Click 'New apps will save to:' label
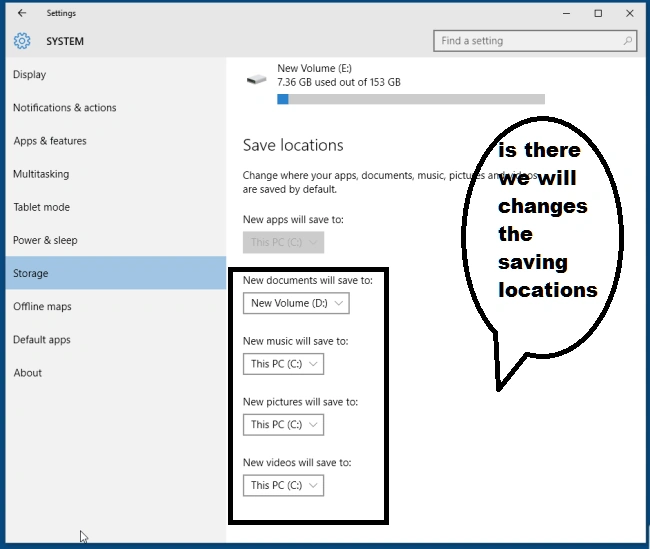 coord(293,219)
